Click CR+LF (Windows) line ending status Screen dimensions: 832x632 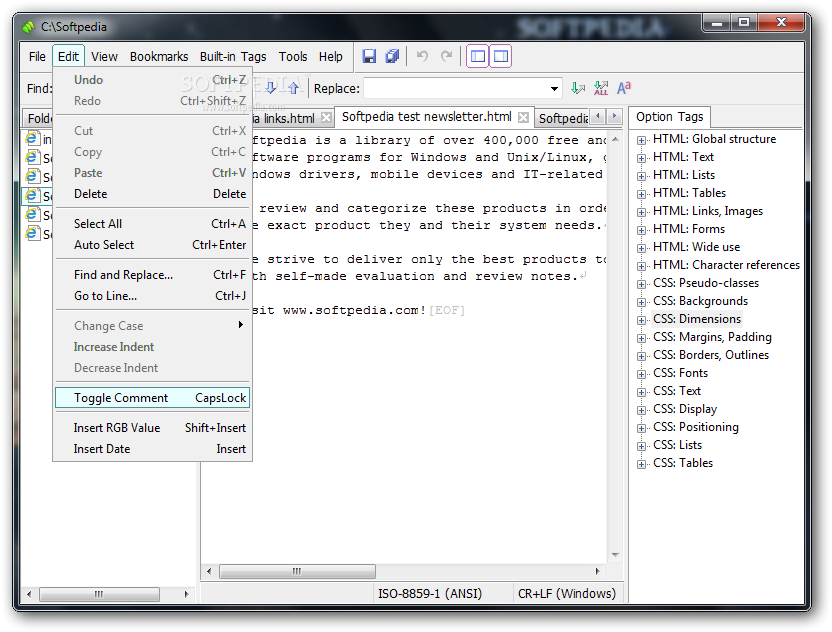click(567, 593)
